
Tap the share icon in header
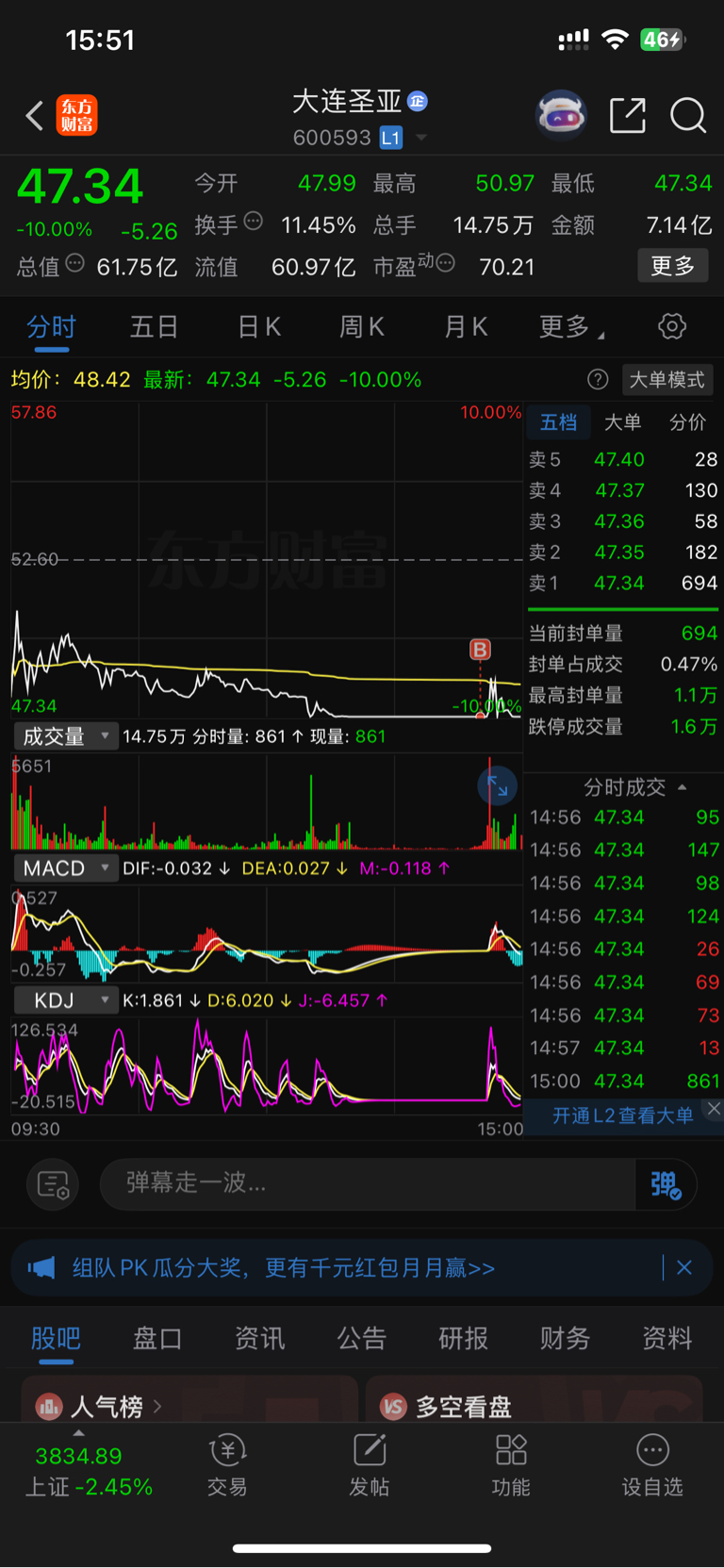point(628,116)
